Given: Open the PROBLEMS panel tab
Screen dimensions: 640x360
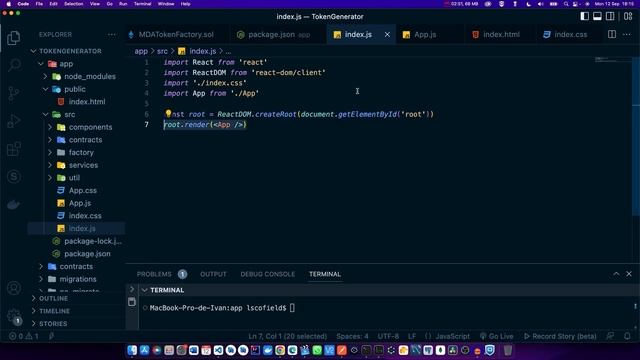Looking at the screenshot, I should pyautogui.click(x=154, y=274).
